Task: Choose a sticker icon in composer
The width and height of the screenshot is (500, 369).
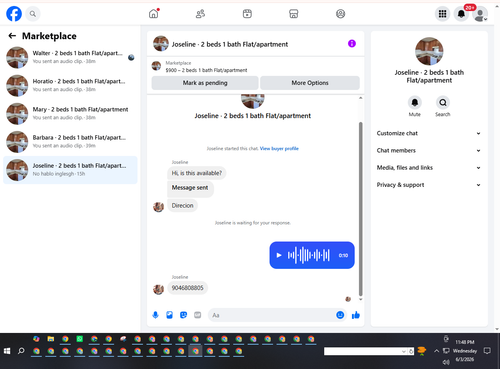Action: point(183,315)
